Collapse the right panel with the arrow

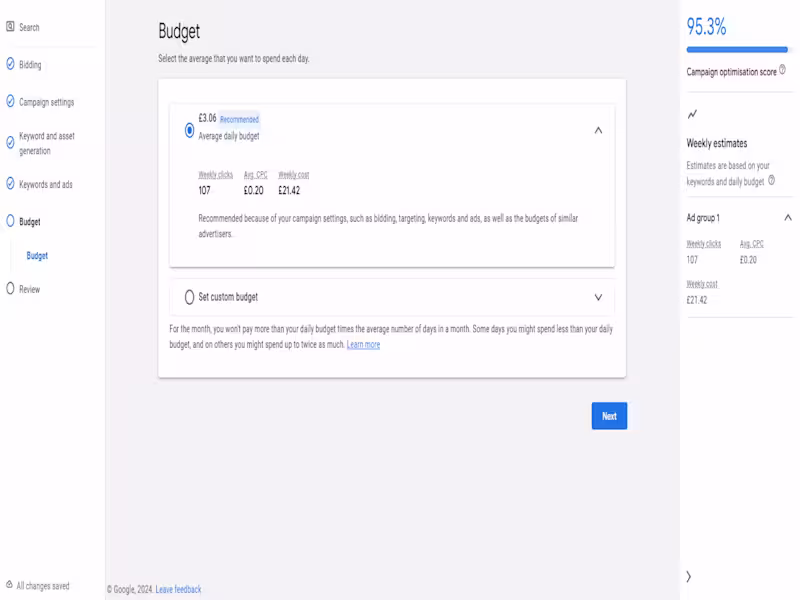point(689,577)
